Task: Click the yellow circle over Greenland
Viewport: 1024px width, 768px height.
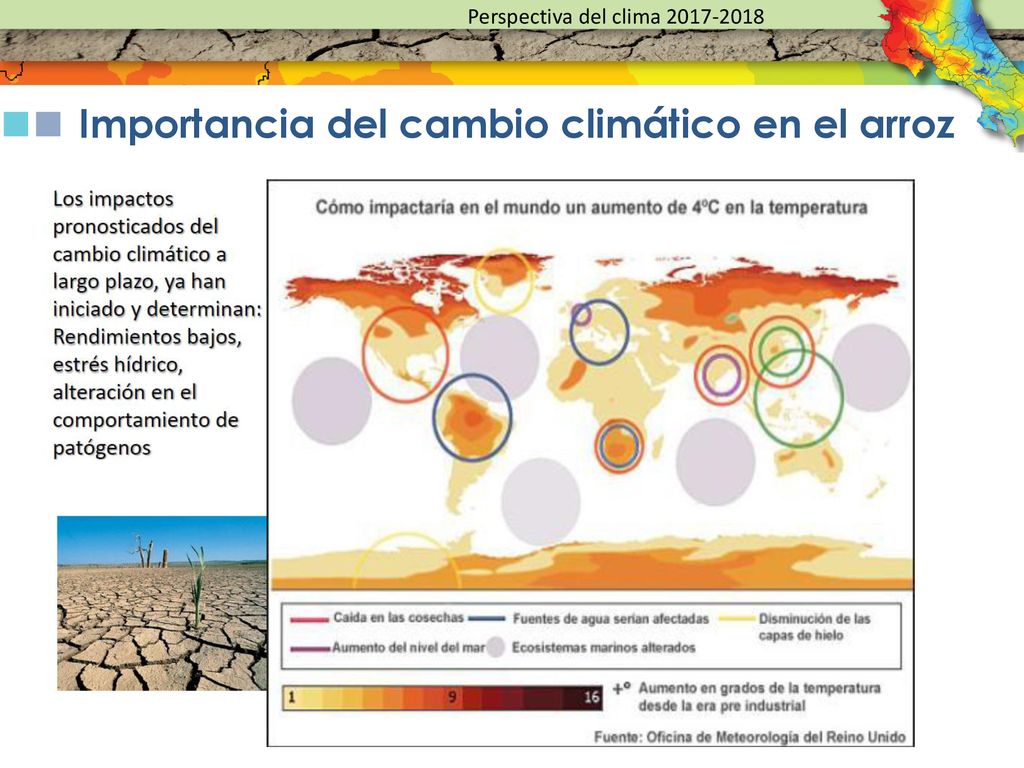Action: coord(503,280)
